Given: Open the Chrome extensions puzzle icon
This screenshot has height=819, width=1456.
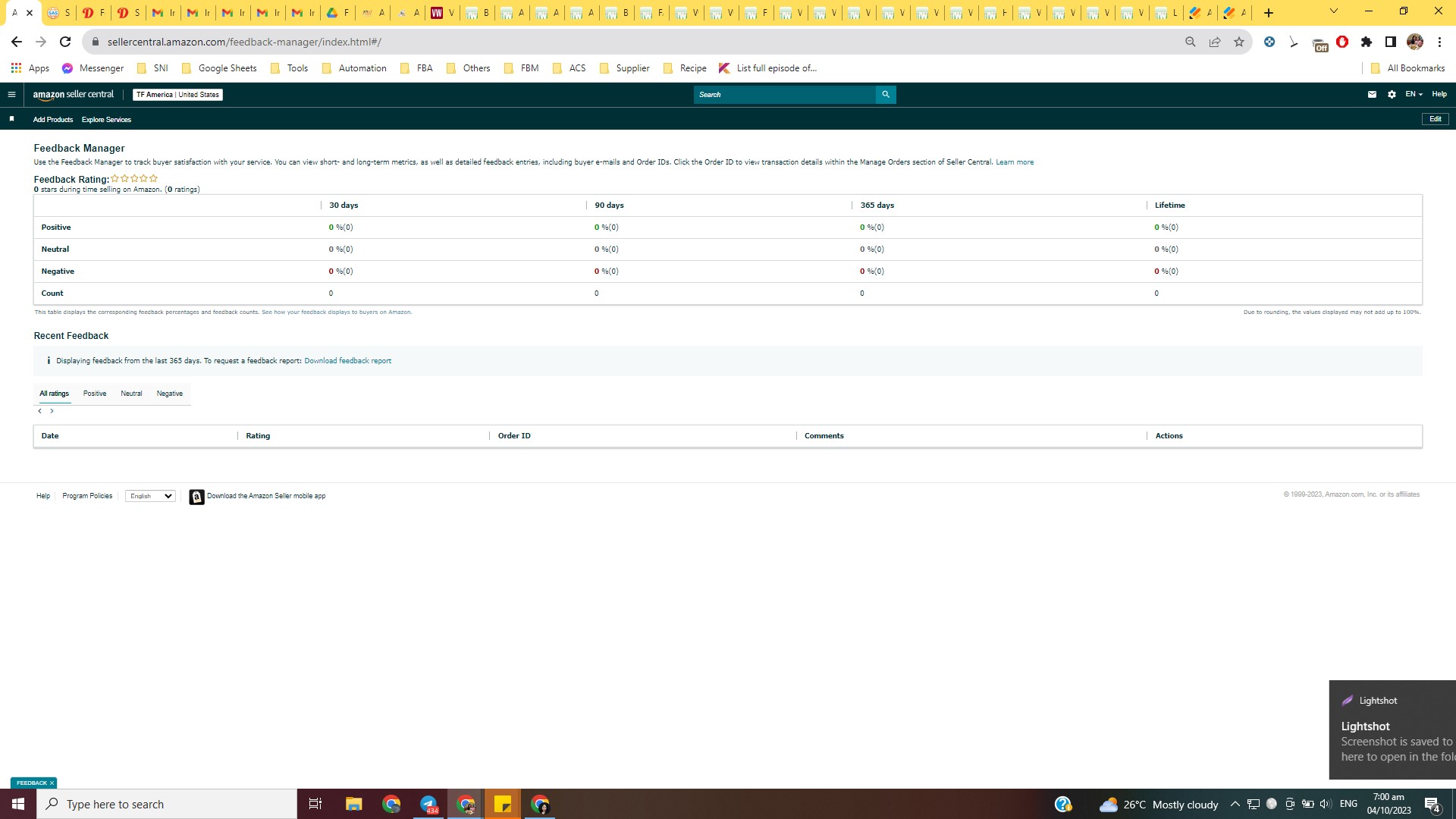Looking at the screenshot, I should (1367, 42).
